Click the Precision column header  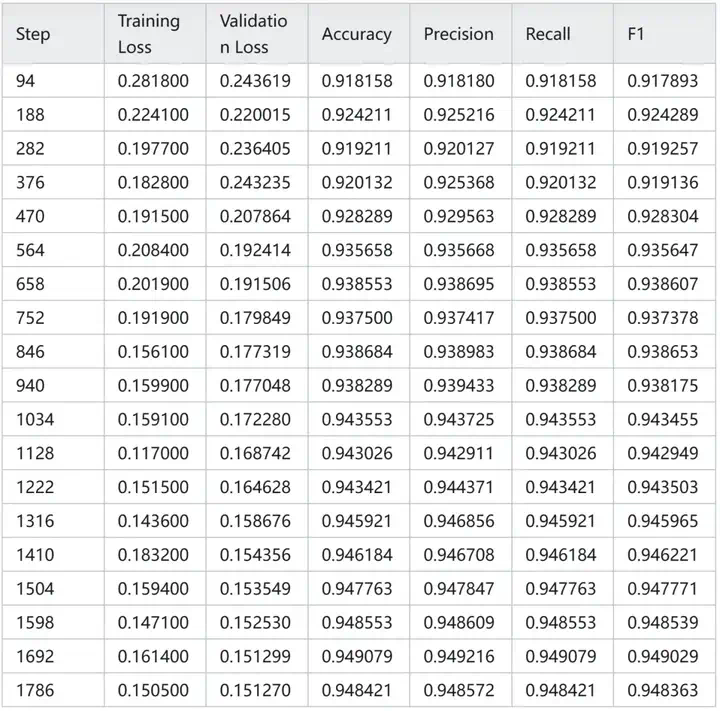[458, 34]
